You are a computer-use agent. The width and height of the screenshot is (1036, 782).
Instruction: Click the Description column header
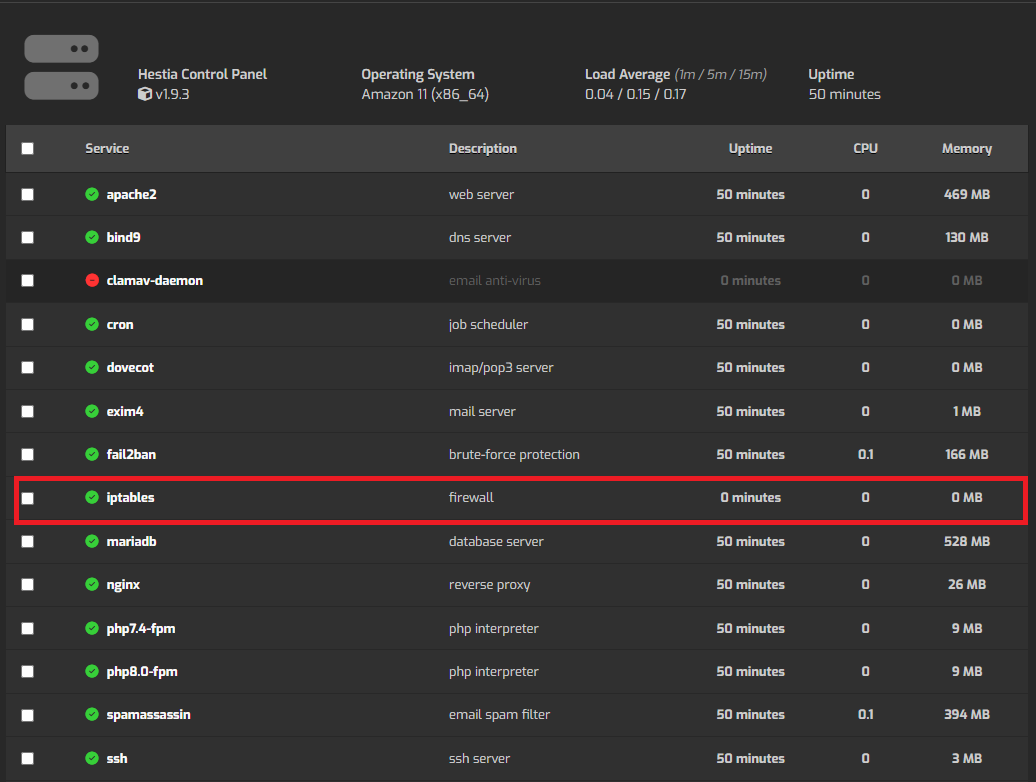[x=483, y=149]
